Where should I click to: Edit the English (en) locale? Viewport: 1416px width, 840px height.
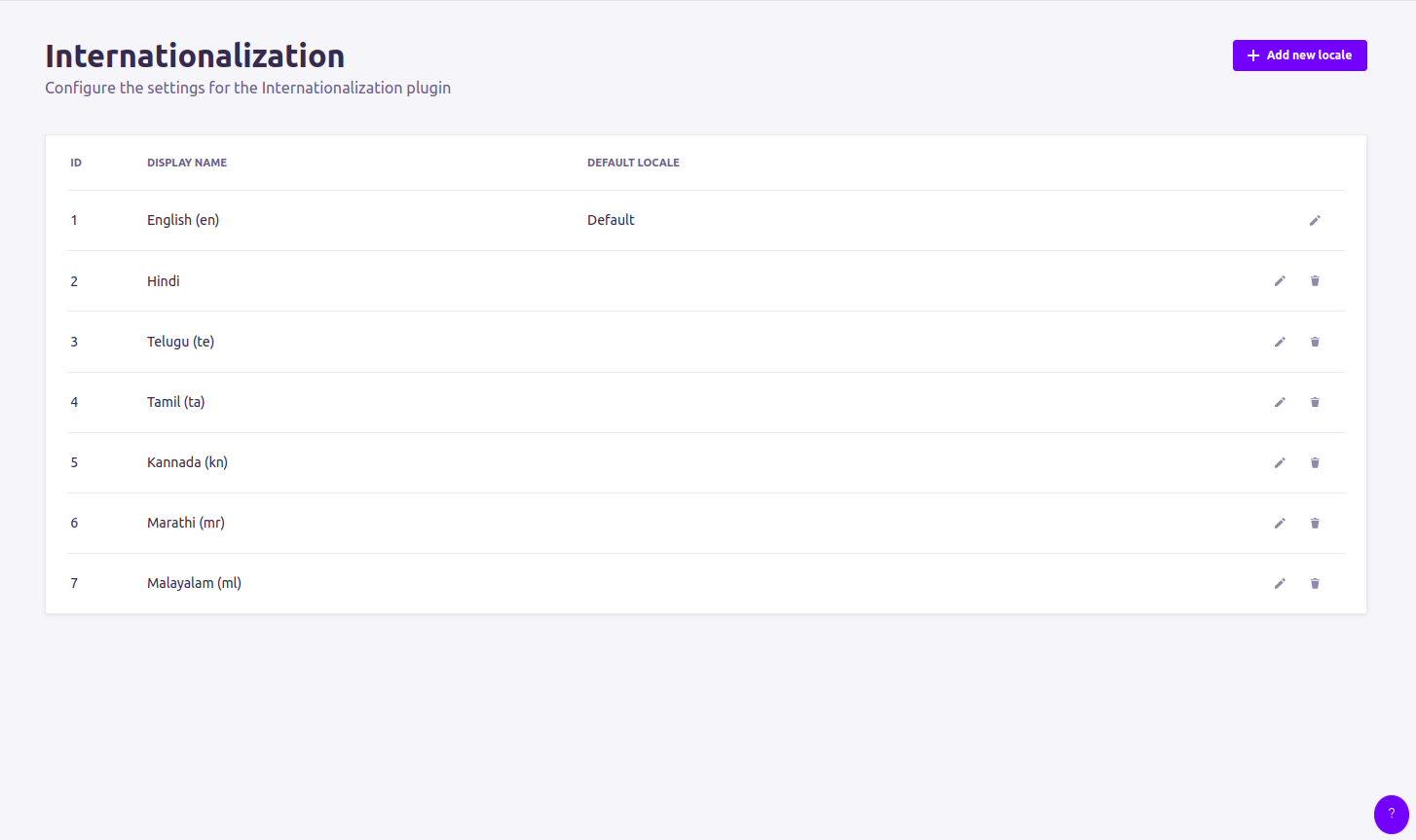pyautogui.click(x=1315, y=221)
